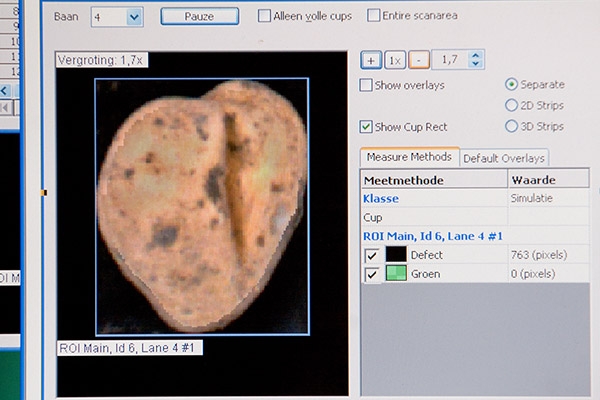Viewport: 600px width, 400px height.
Task: Click the potato scan image preview
Action: [x=202, y=207]
